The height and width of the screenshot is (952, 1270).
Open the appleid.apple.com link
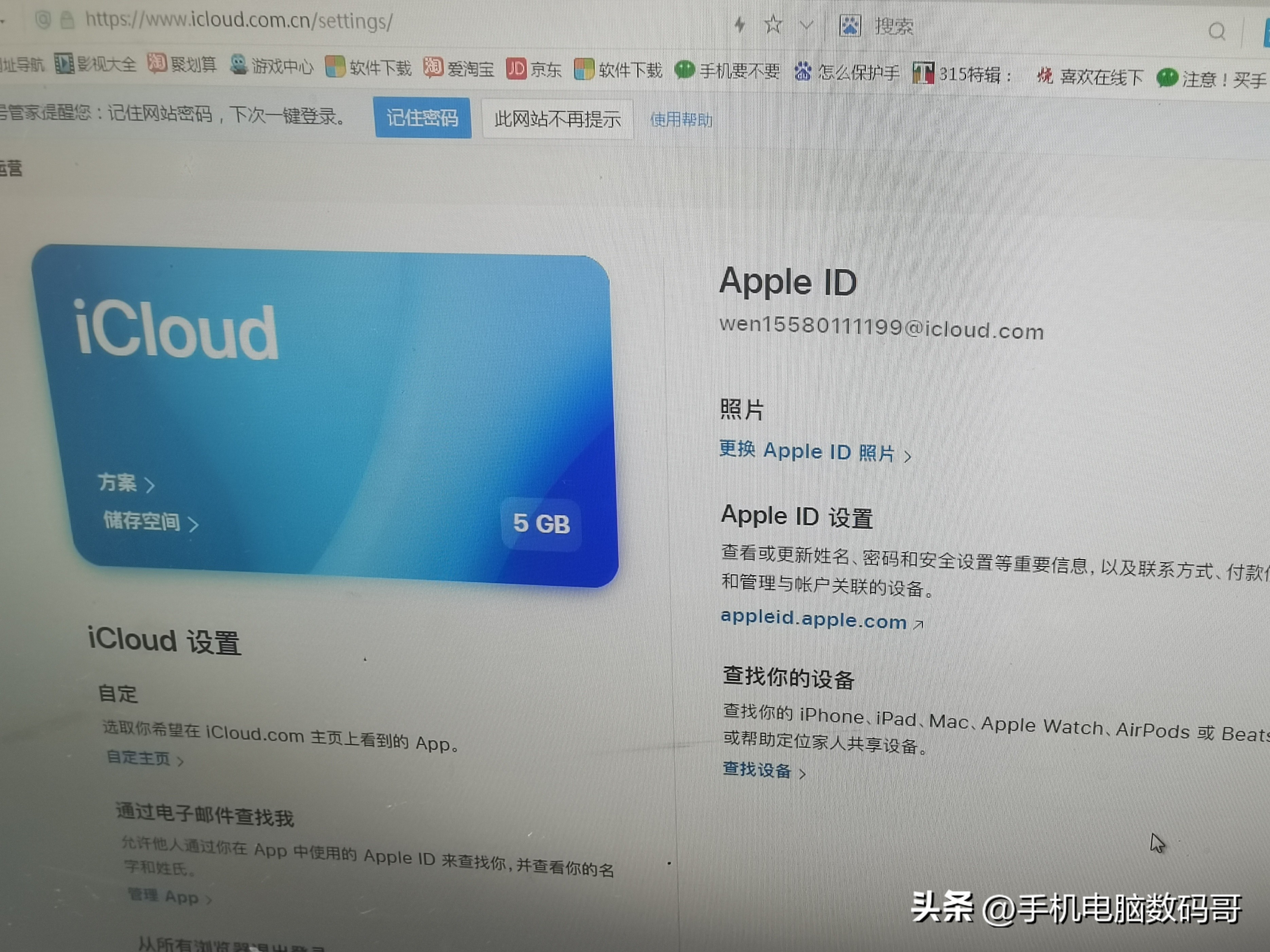point(813,620)
